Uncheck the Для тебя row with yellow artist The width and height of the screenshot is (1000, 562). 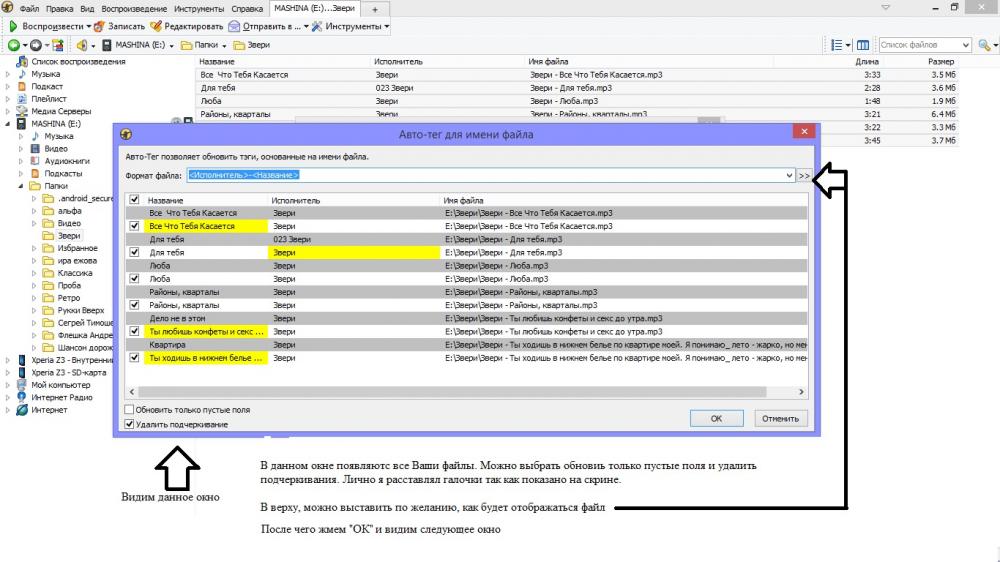(134, 252)
